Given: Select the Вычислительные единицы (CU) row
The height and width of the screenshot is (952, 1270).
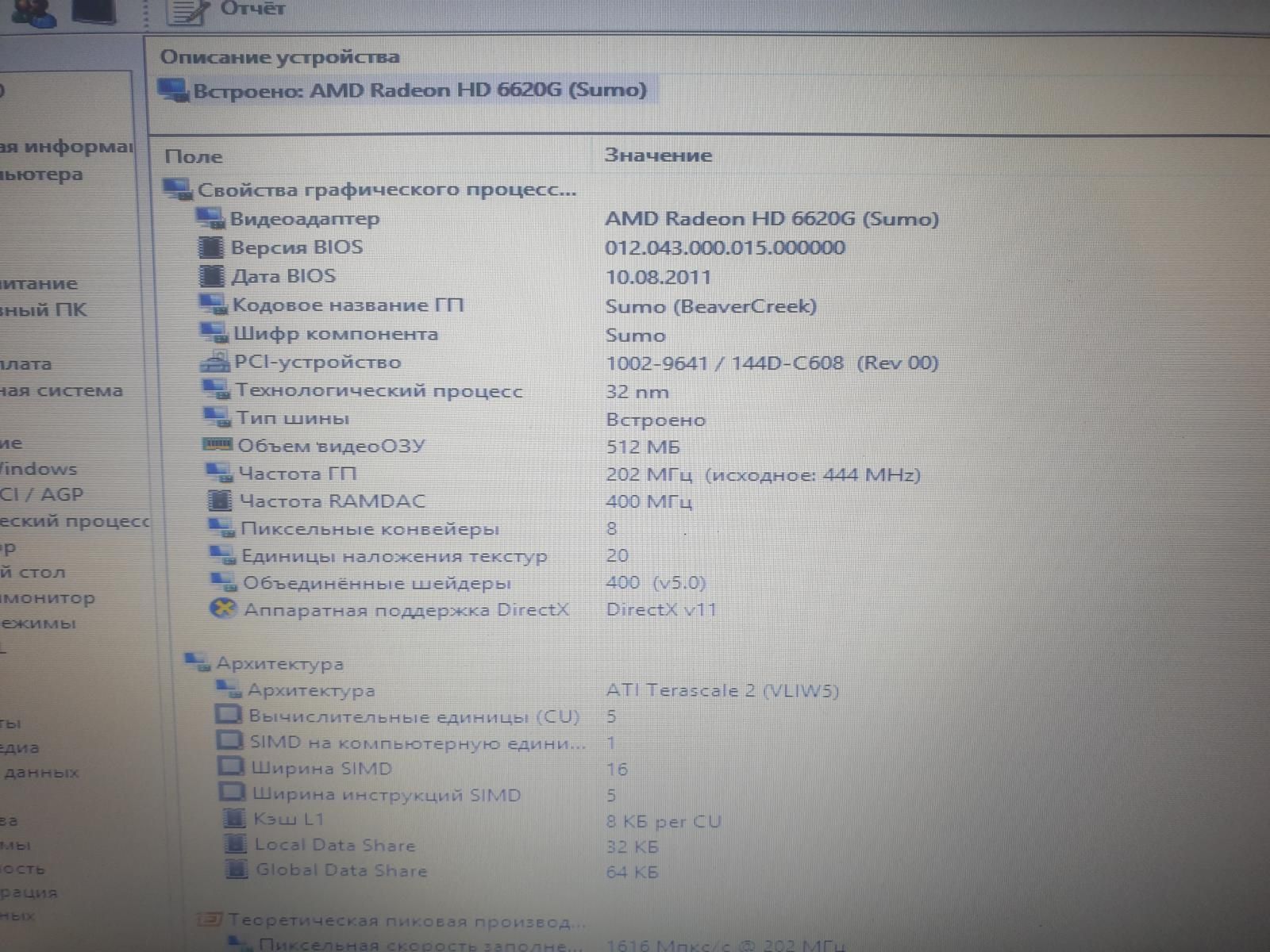Looking at the screenshot, I should click(x=417, y=716).
